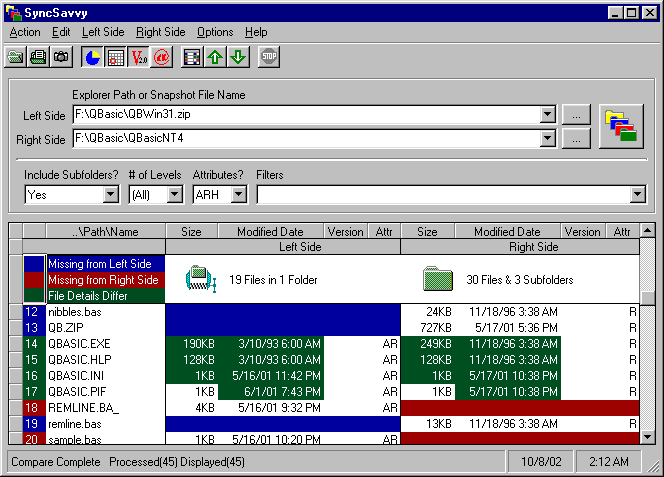664x477 pixels.
Task: Click the 727KB size cell
Action: point(428,328)
